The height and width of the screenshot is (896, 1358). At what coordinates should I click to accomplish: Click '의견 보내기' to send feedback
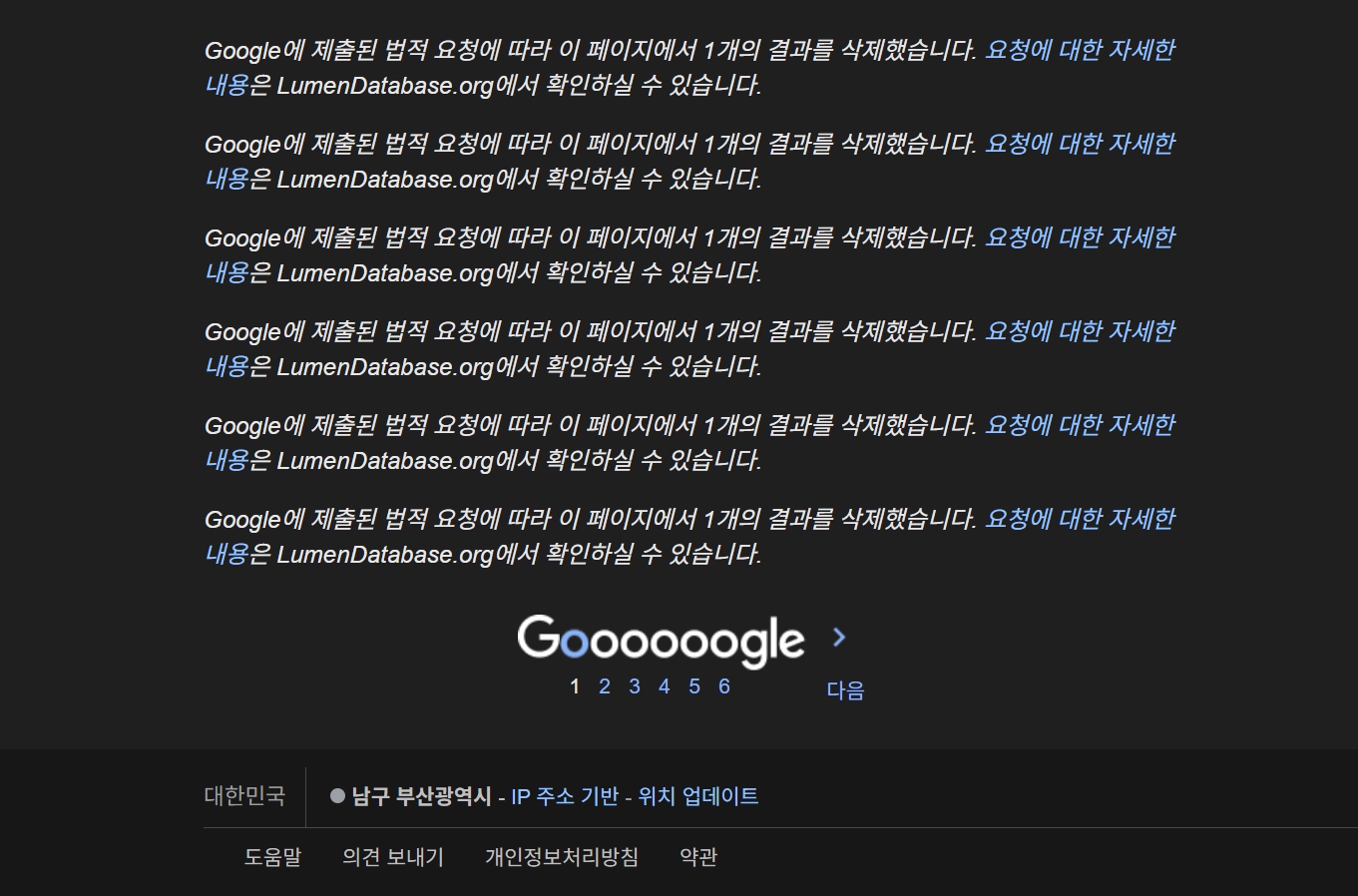click(x=393, y=857)
